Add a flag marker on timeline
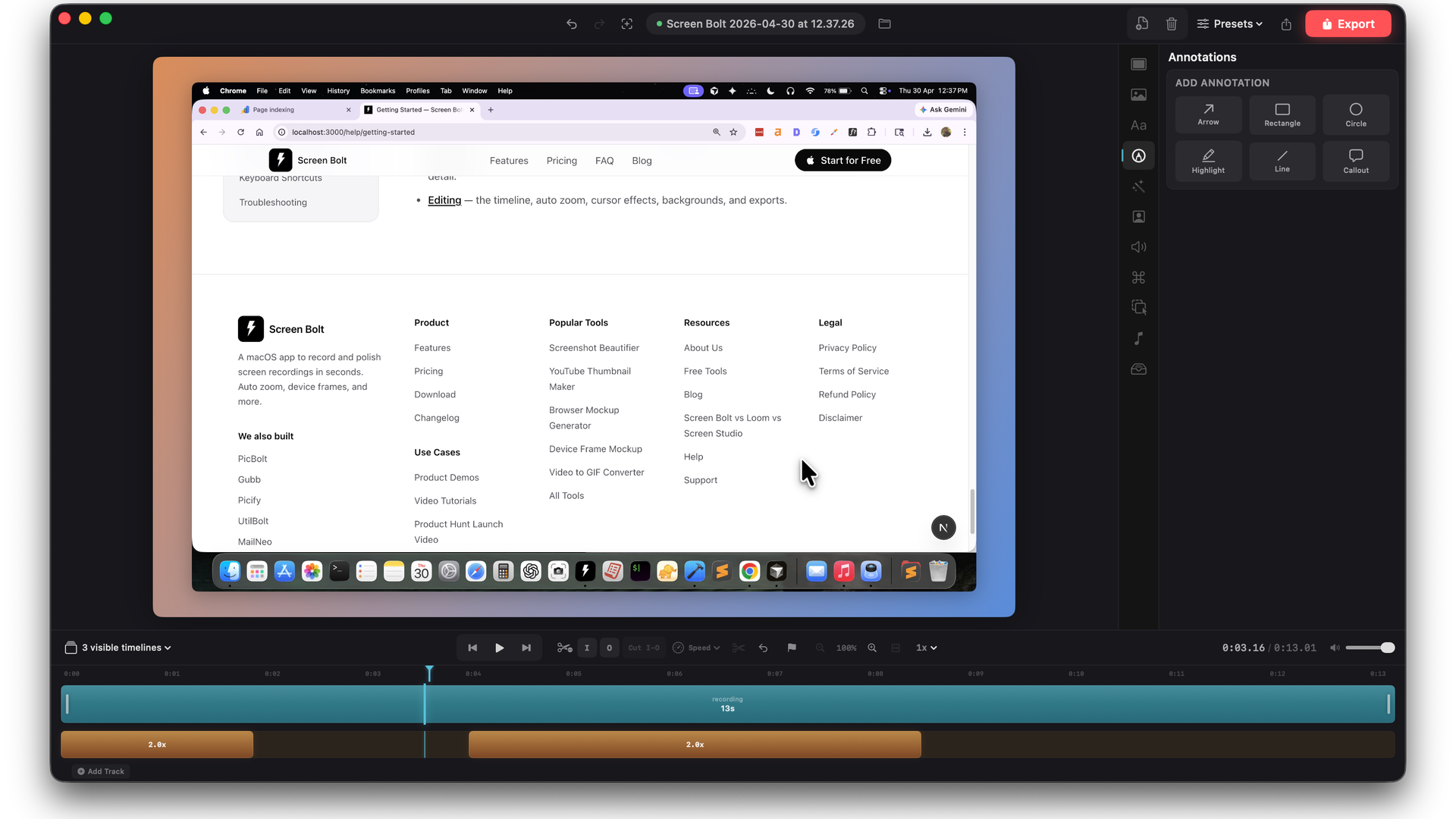The height and width of the screenshot is (819, 1456). (792, 648)
